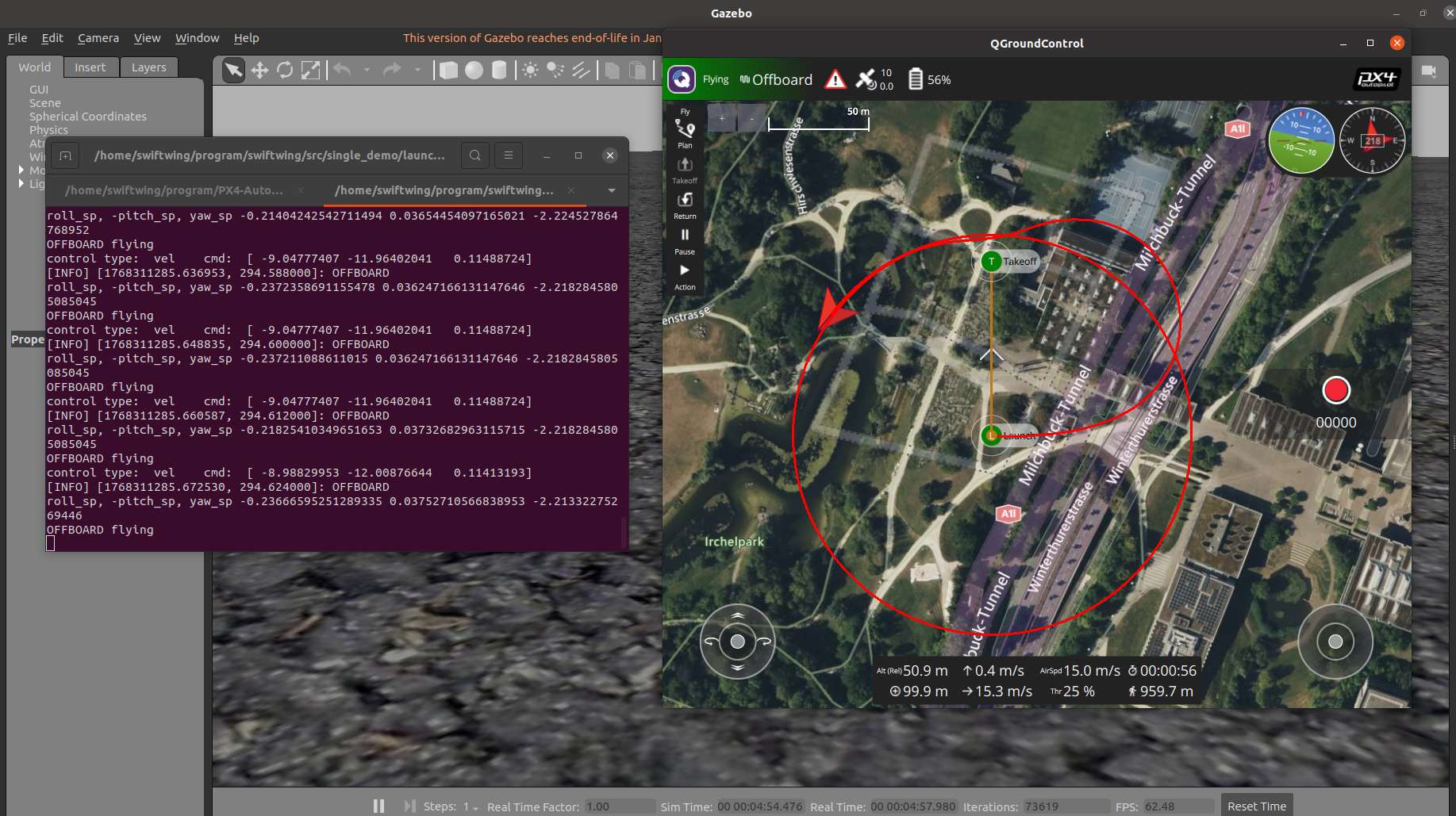Click the attitude indicator instrument
The image size is (1456, 816).
[x=1301, y=140]
